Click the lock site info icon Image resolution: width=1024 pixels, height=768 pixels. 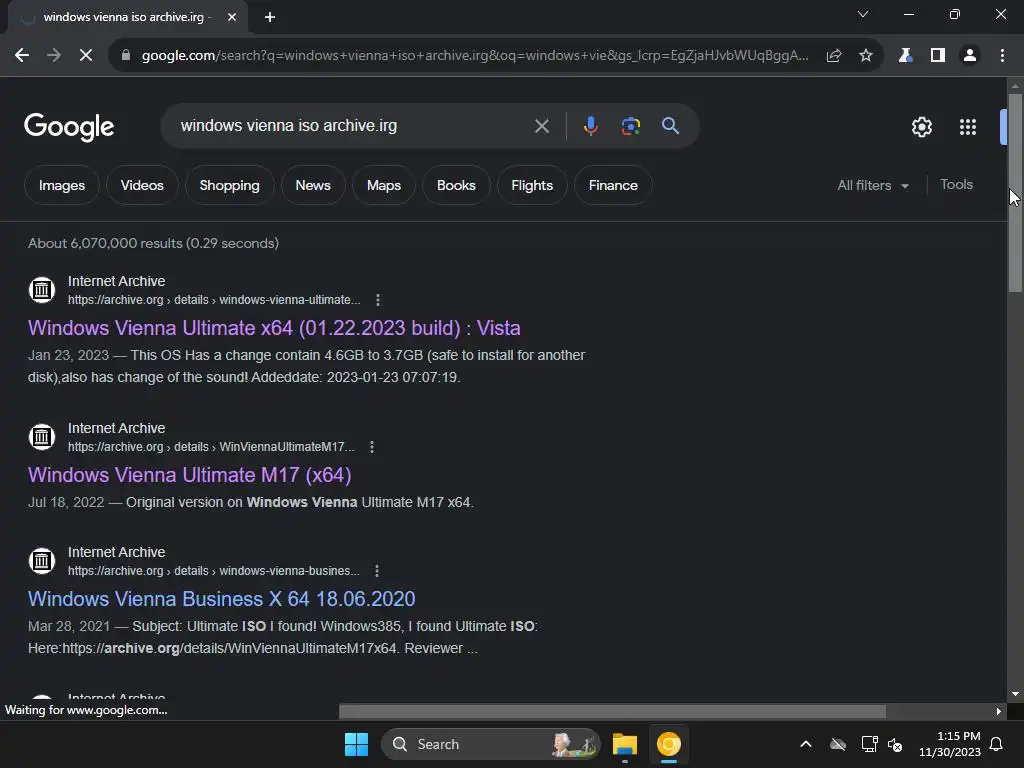(126, 56)
